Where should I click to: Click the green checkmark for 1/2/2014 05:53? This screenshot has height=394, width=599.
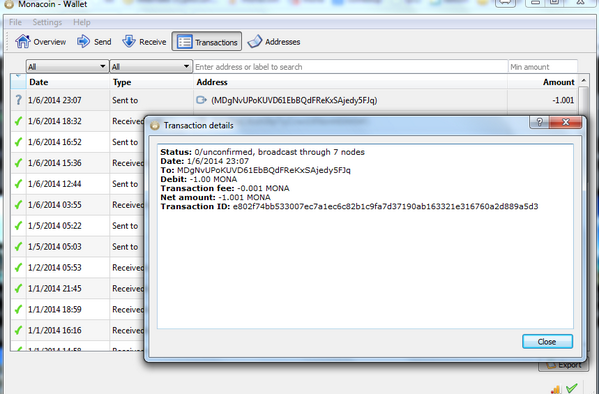(18, 268)
